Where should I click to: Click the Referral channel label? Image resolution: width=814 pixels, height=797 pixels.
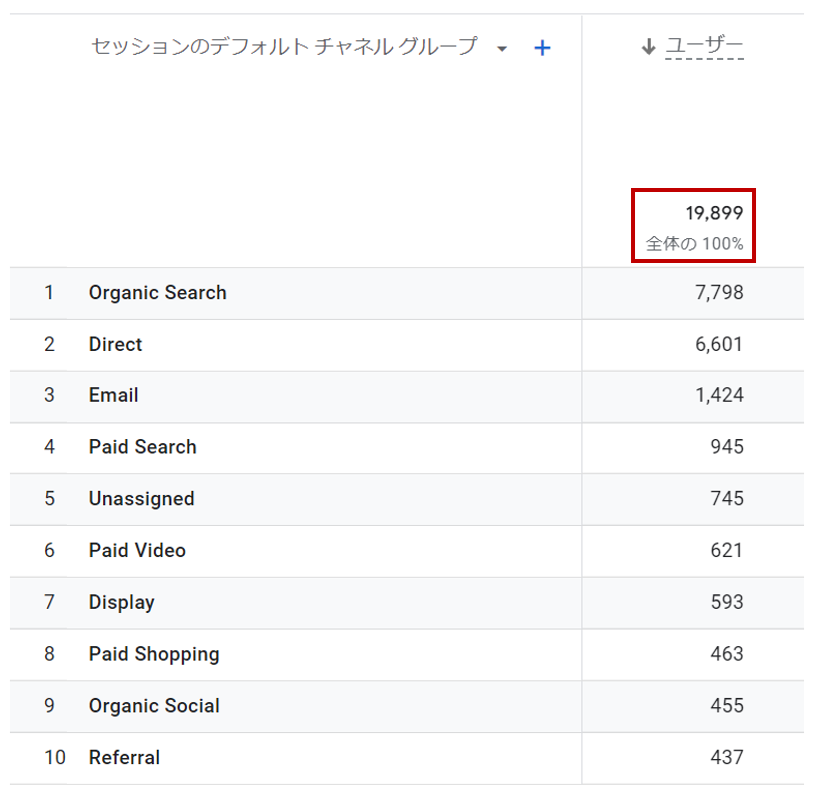(125, 758)
